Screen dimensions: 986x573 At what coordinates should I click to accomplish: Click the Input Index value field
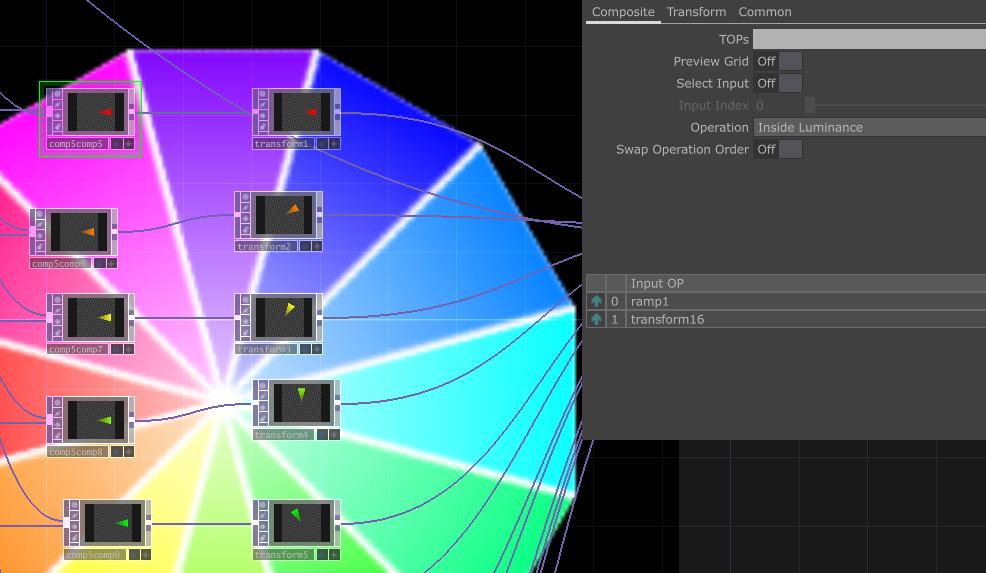tap(778, 105)
